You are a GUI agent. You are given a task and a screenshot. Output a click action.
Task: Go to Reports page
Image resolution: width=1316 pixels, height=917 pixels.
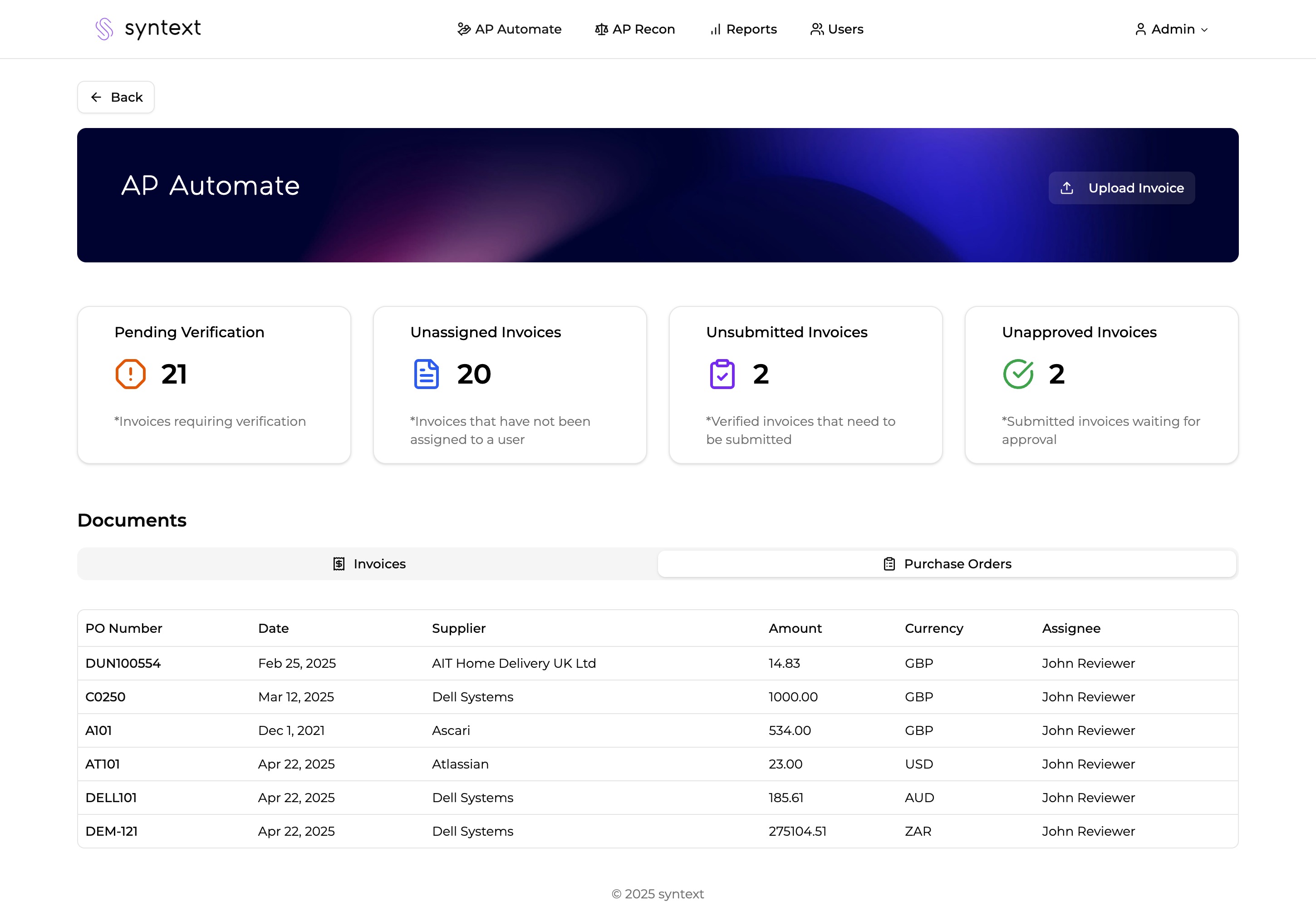(x=743, y=29)
